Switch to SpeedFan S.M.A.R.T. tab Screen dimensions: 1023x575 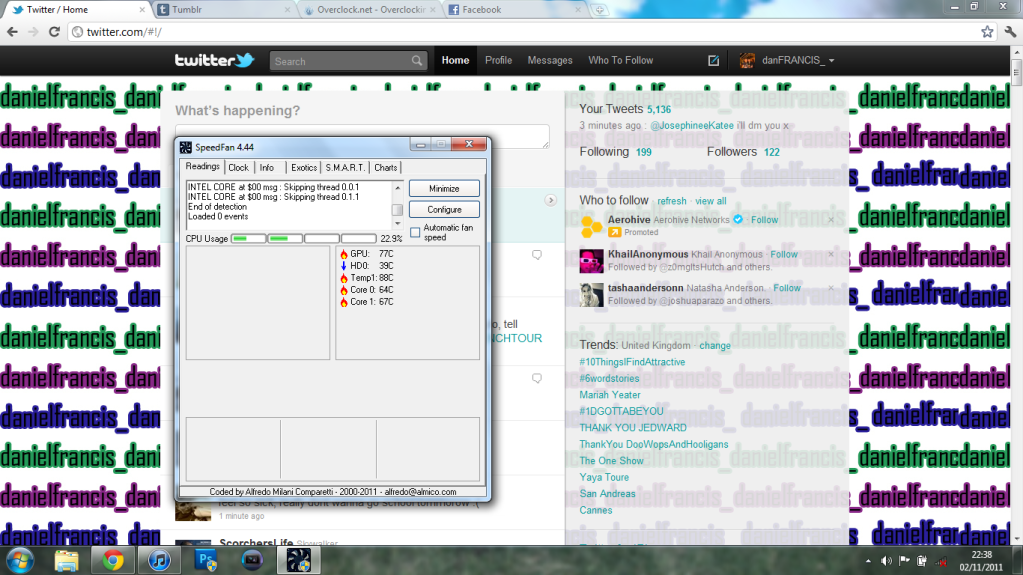coord(345,168)
